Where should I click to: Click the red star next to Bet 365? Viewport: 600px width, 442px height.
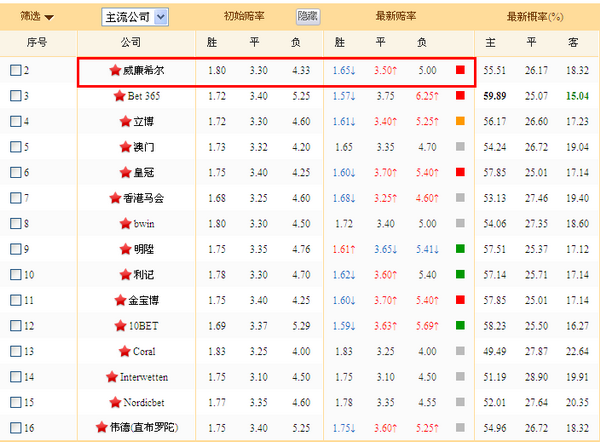coord(123,96)
